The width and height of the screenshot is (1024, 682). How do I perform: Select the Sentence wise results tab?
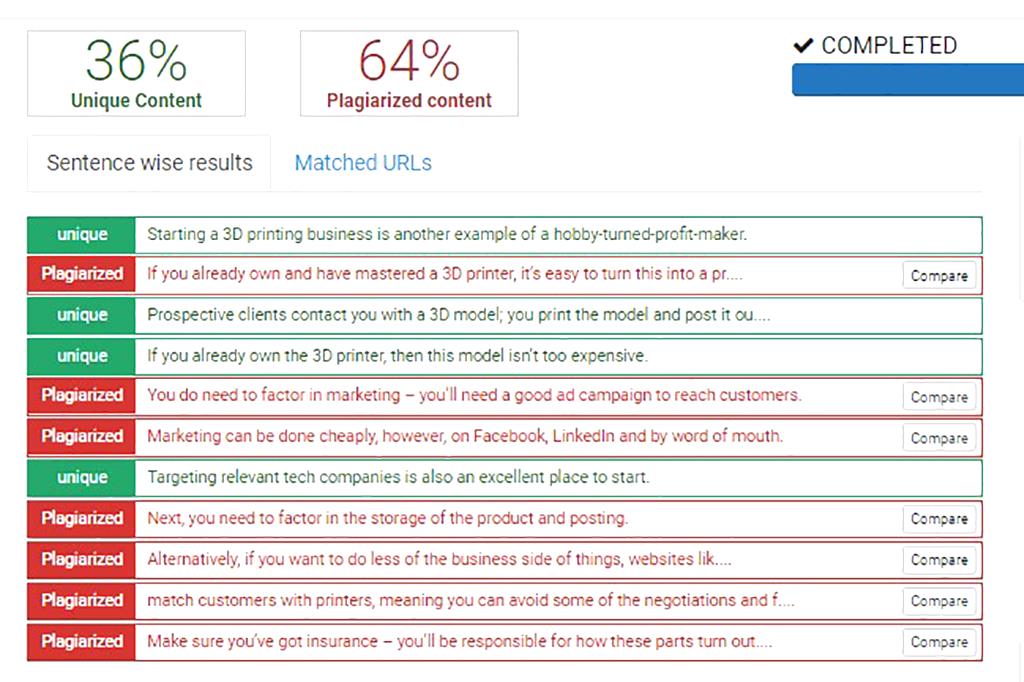pos(149,162)
